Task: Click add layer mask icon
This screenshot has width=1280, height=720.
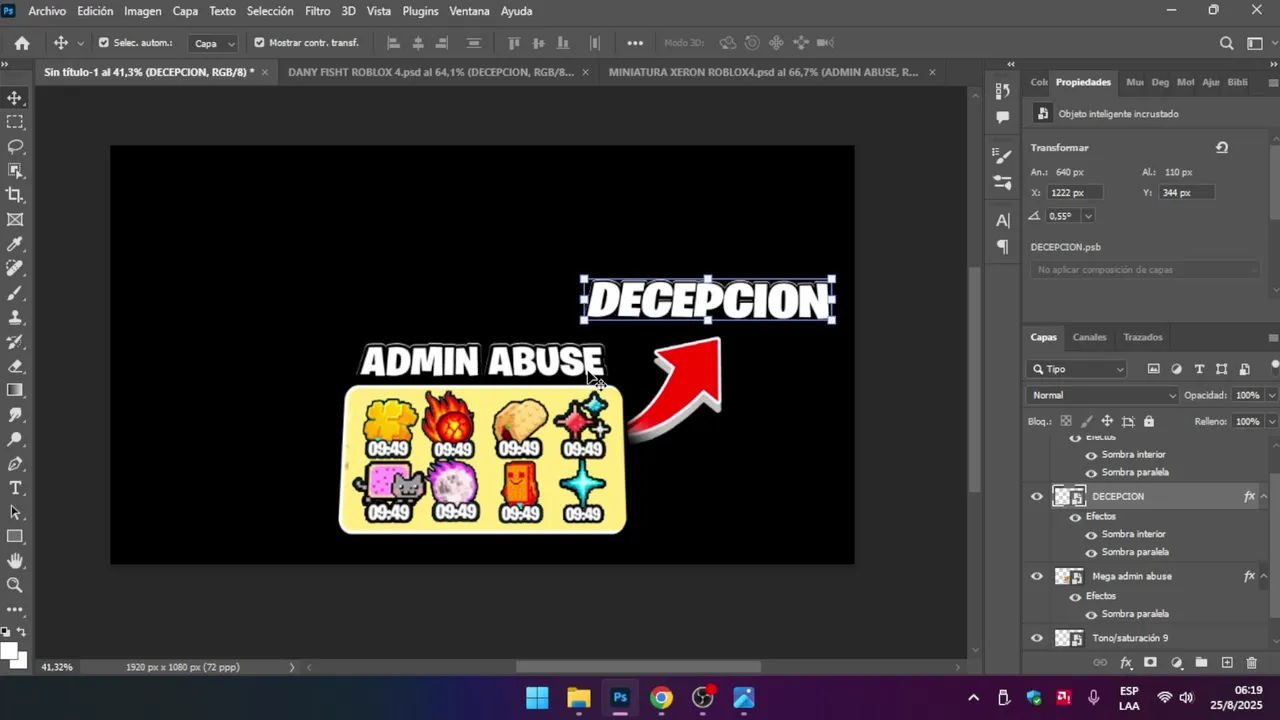Action: coord(1150,663)
